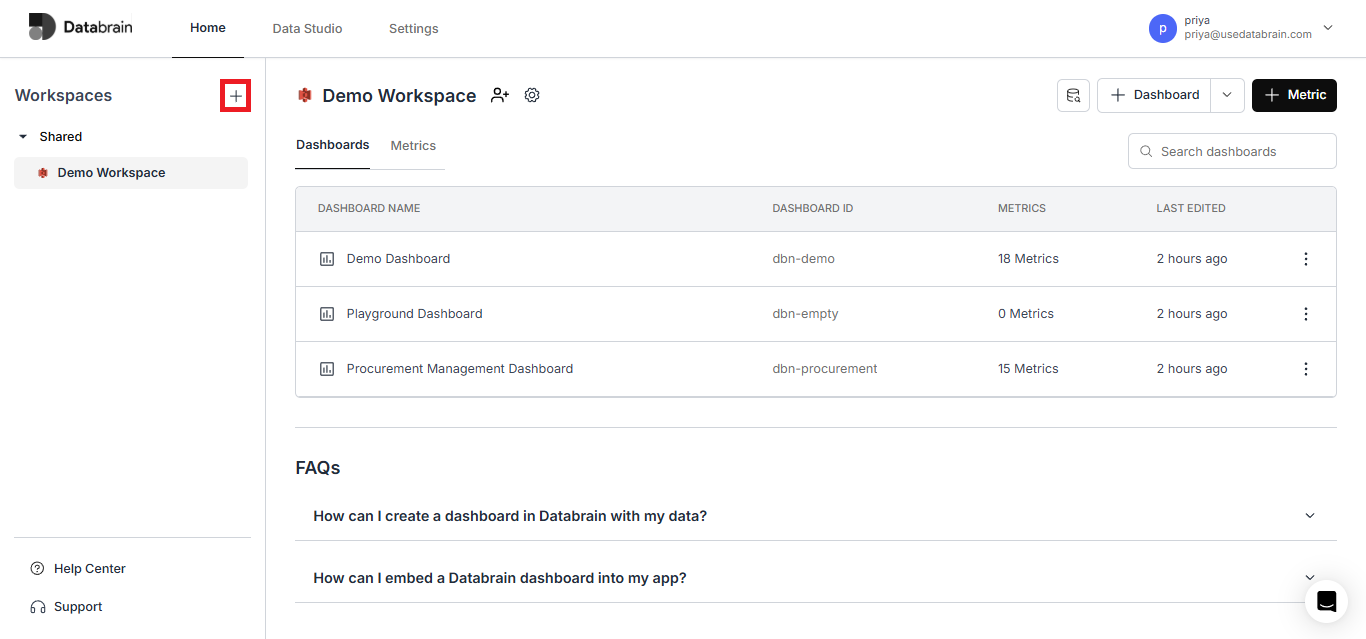Open the Playground Dashboard row name
Viewport: 1366px width, 639px height.
click(414, 314)
